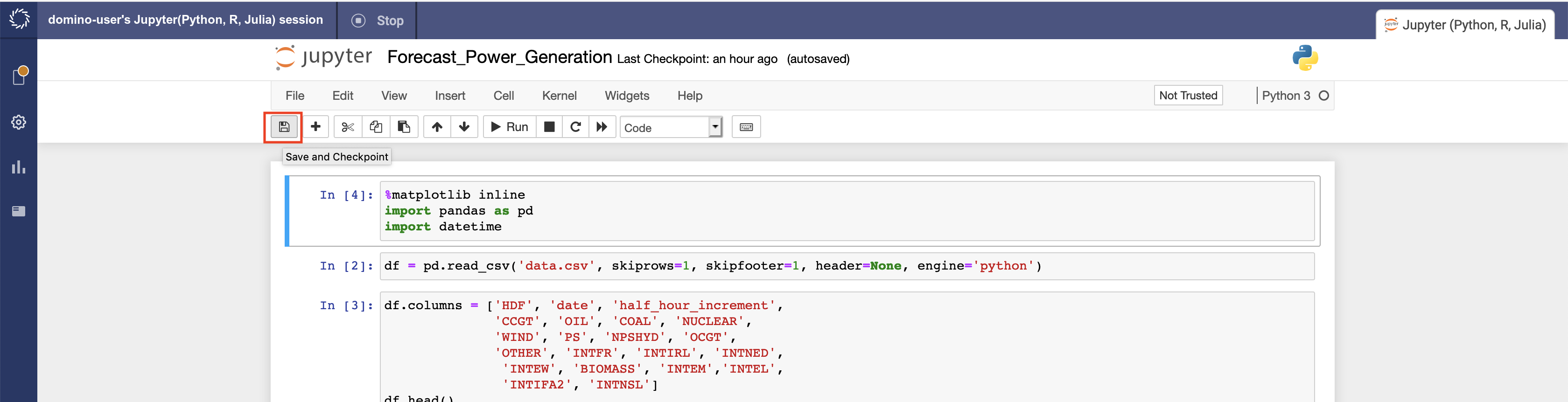Paste cells below icon
The image size is (1568, 402).
pyautogui.click(x=404, y=127)
